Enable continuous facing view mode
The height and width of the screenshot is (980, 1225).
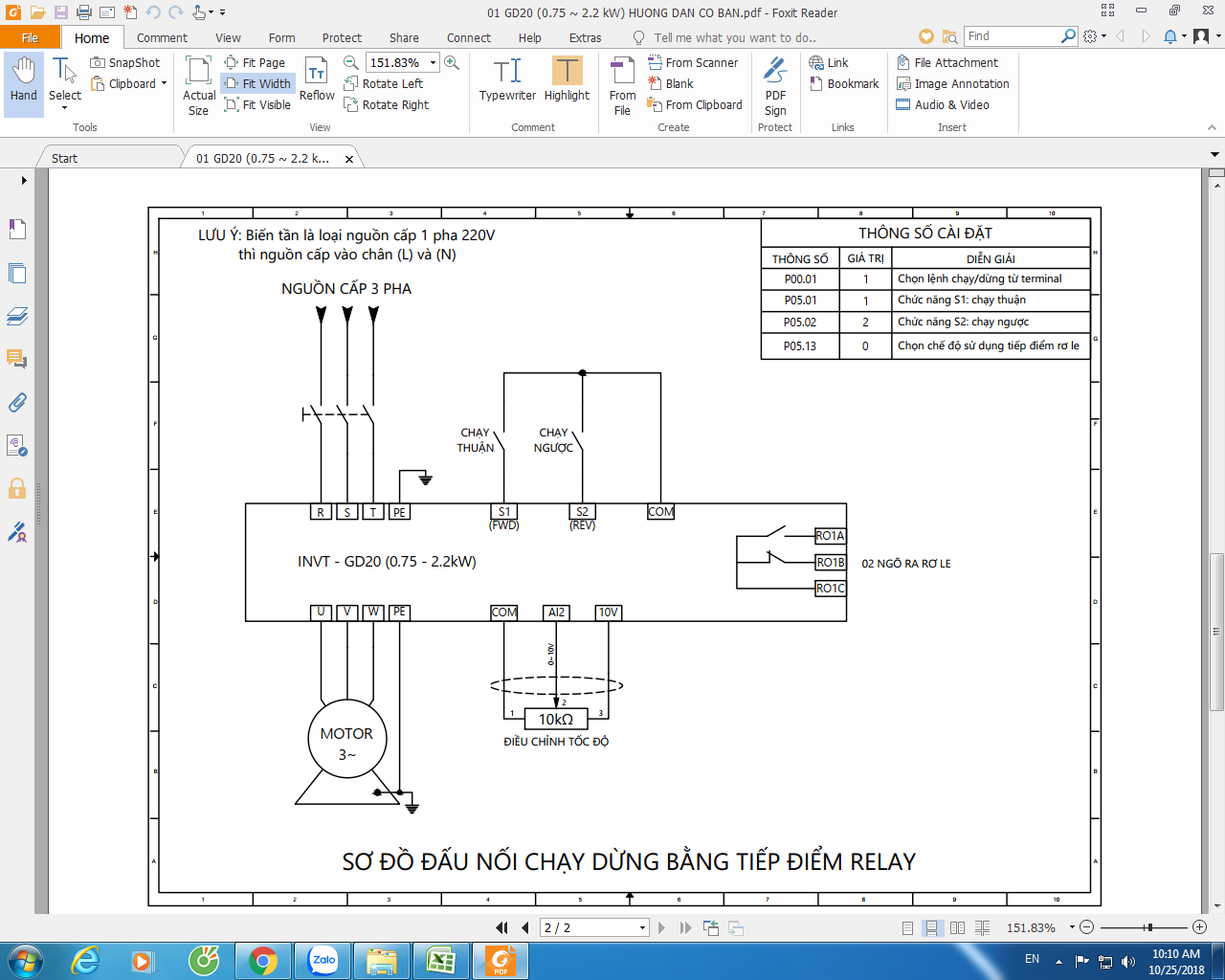tap(983, 927)
